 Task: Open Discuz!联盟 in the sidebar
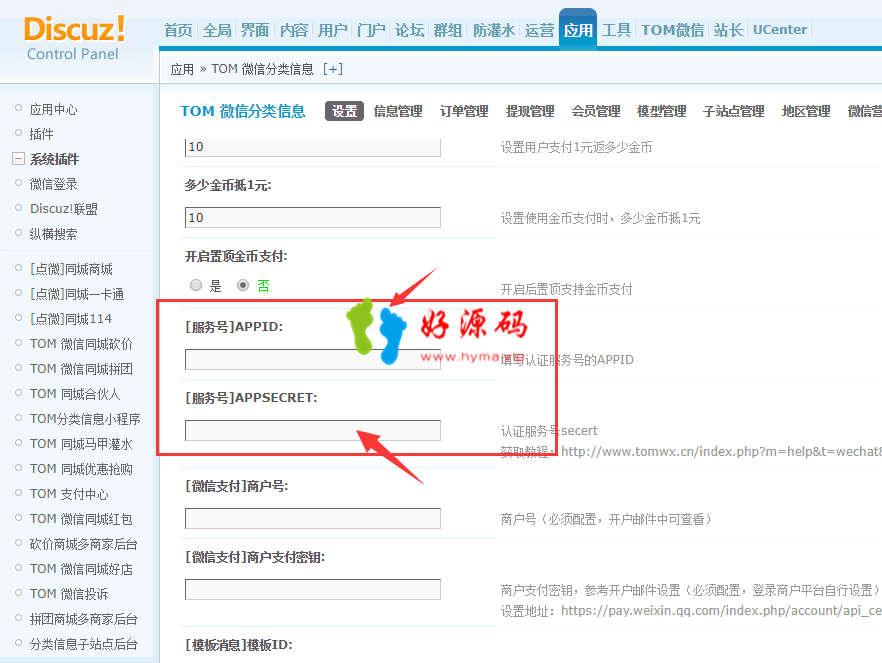64,209
